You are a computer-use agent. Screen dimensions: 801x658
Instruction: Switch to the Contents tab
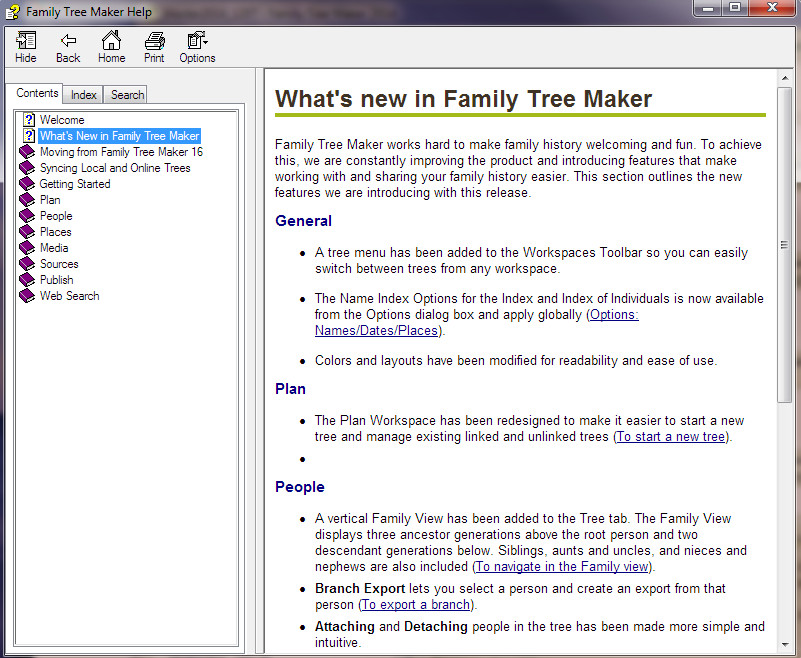[37, 93]
